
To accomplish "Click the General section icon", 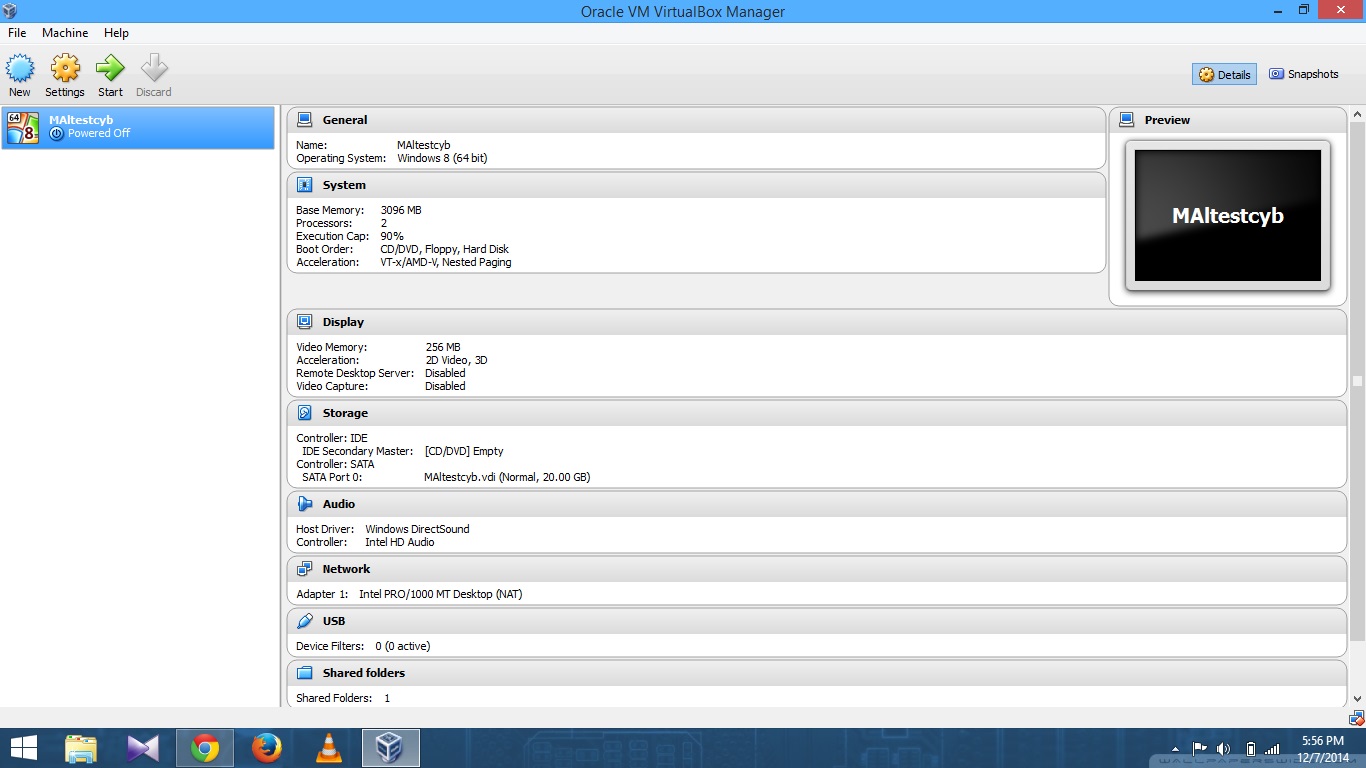I will [x=305, y=120].
